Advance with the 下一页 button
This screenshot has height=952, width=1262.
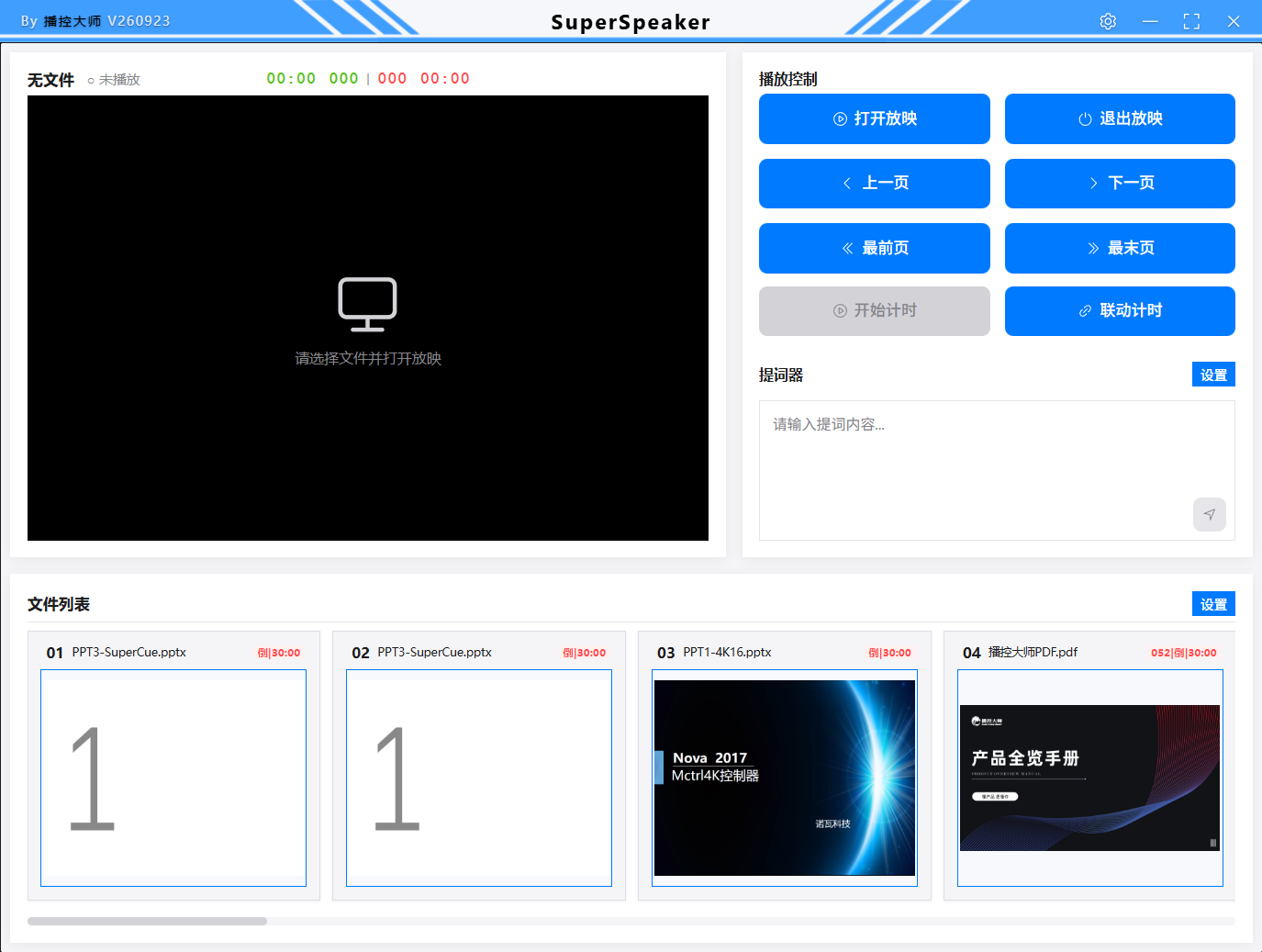coord(1120,183)
